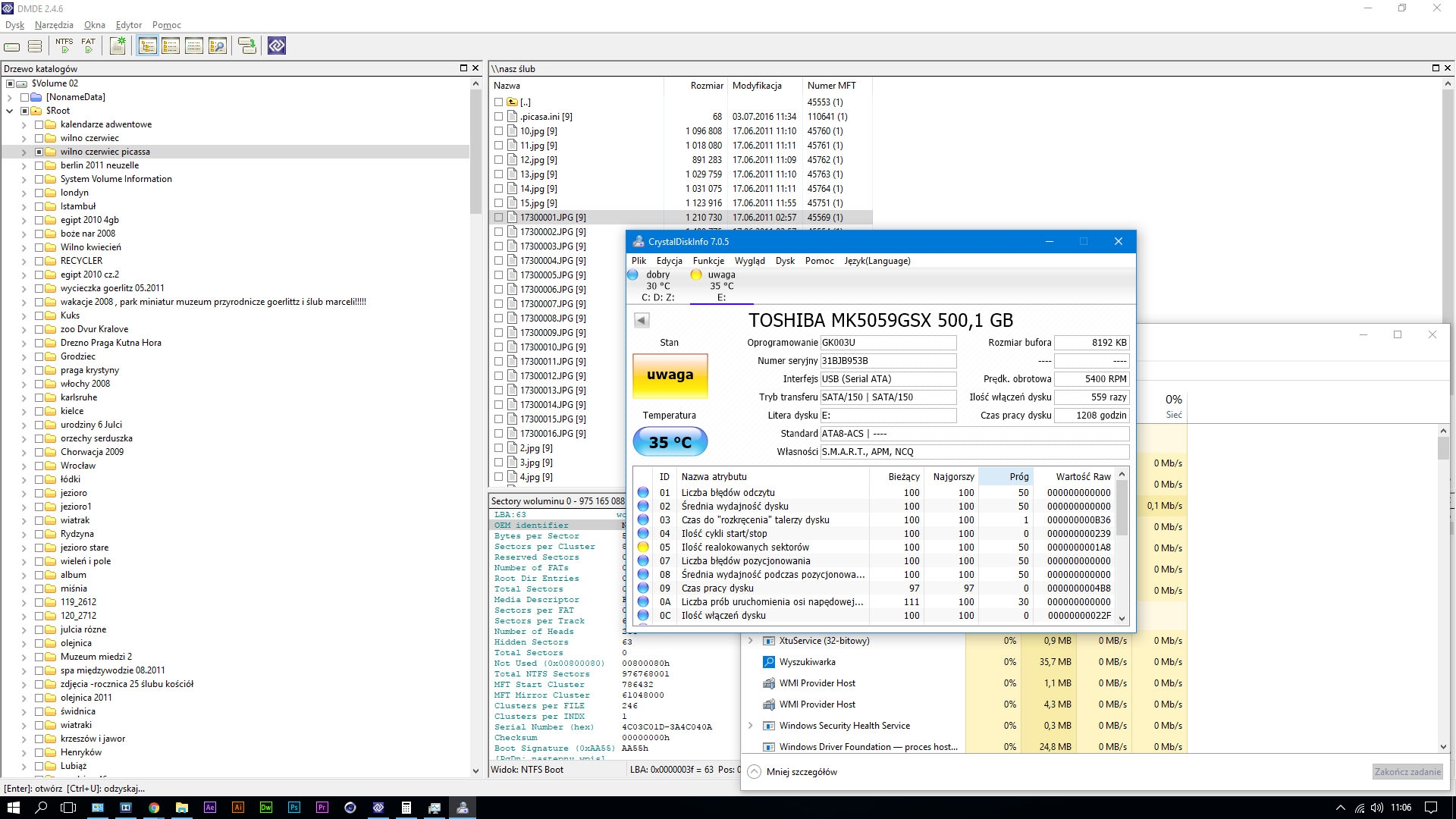This screenshot has height=819, width=1456.
Task: Check the box next to 17300001.JPG
Action: coord(498,218)
